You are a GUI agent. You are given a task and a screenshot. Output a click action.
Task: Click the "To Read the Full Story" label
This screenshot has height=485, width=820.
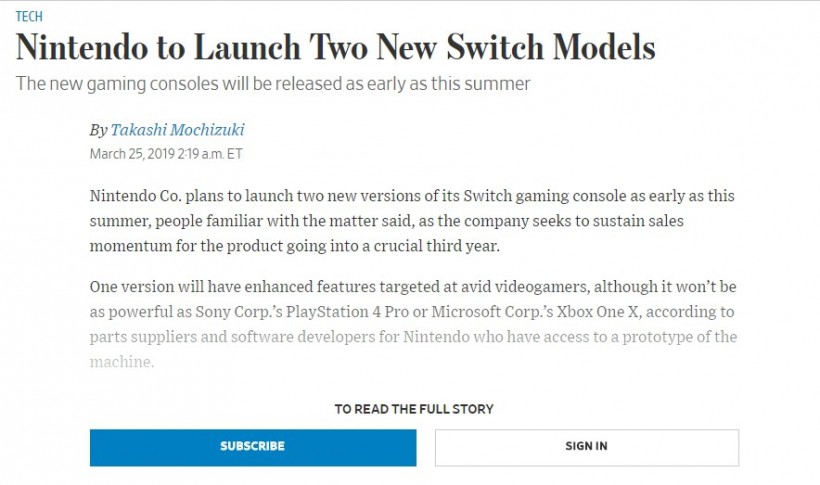tap(414, 409)
